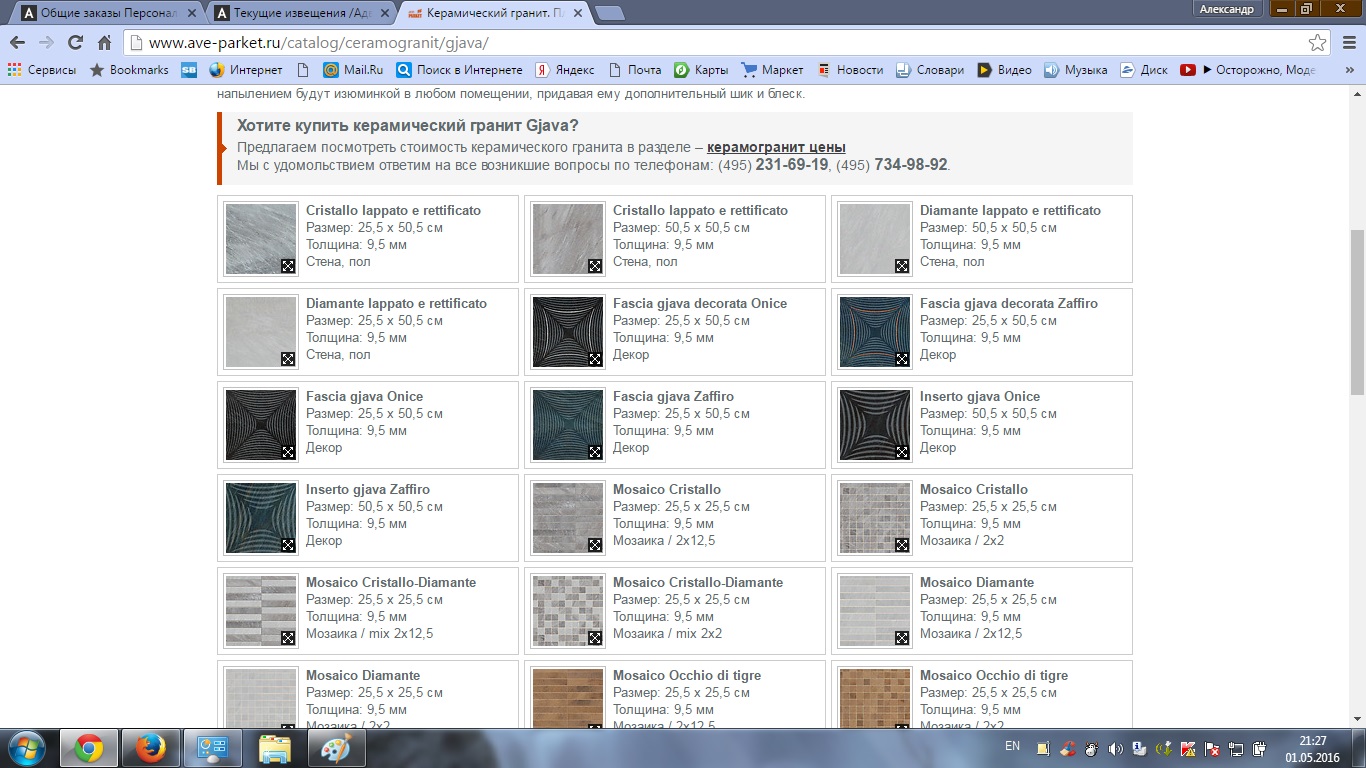
Task: Open the Inserto gjava Zaffiro tile thumbnail
Action: [x=260, y=518]
